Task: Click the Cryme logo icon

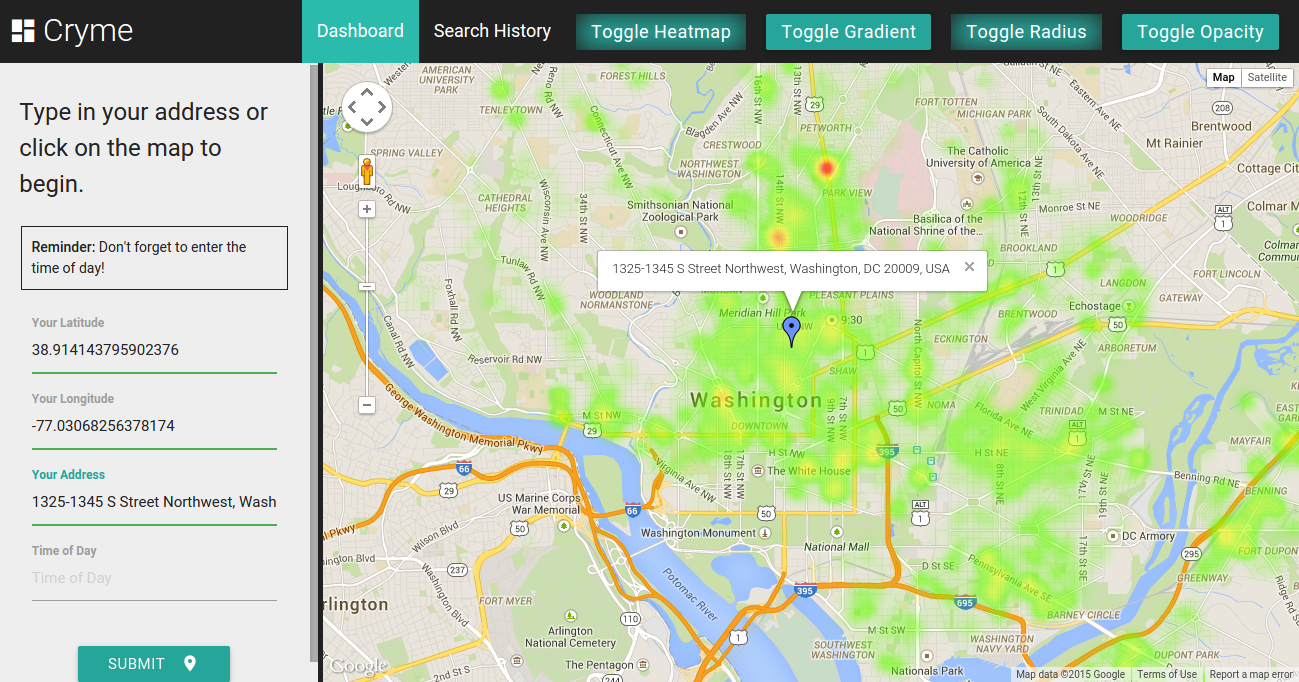Action: [x=22, y=31]
